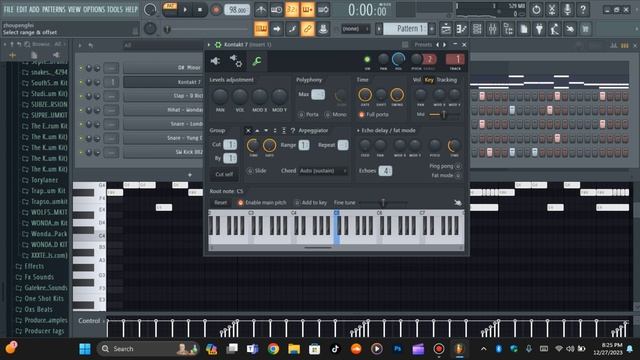The width and height of the screenshot is (640, 360).
Task: Toggle the Kontakt 7 channel ON light
Action: coord(367,60)
